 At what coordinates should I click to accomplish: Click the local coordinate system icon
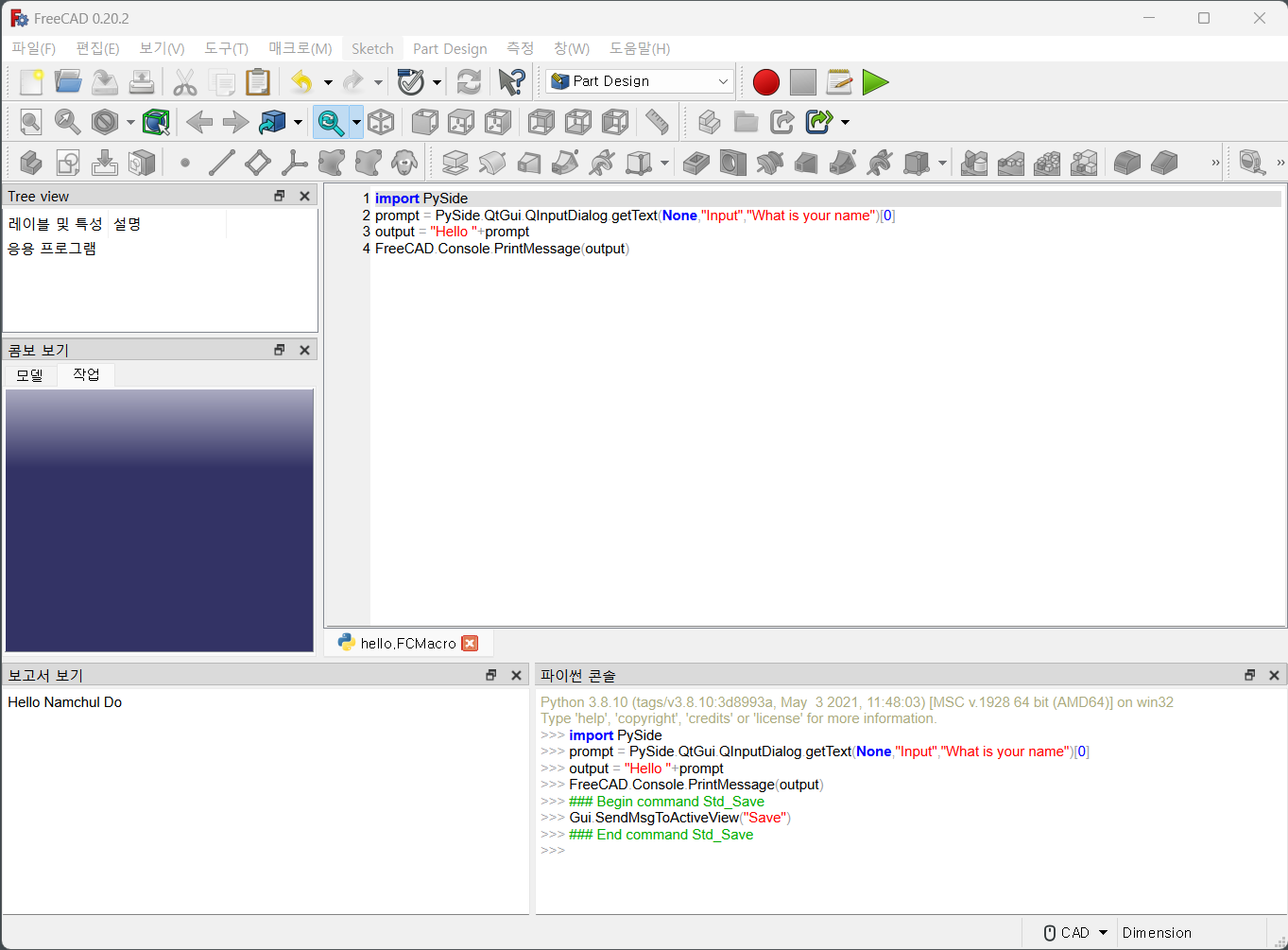tap(295, 163)
